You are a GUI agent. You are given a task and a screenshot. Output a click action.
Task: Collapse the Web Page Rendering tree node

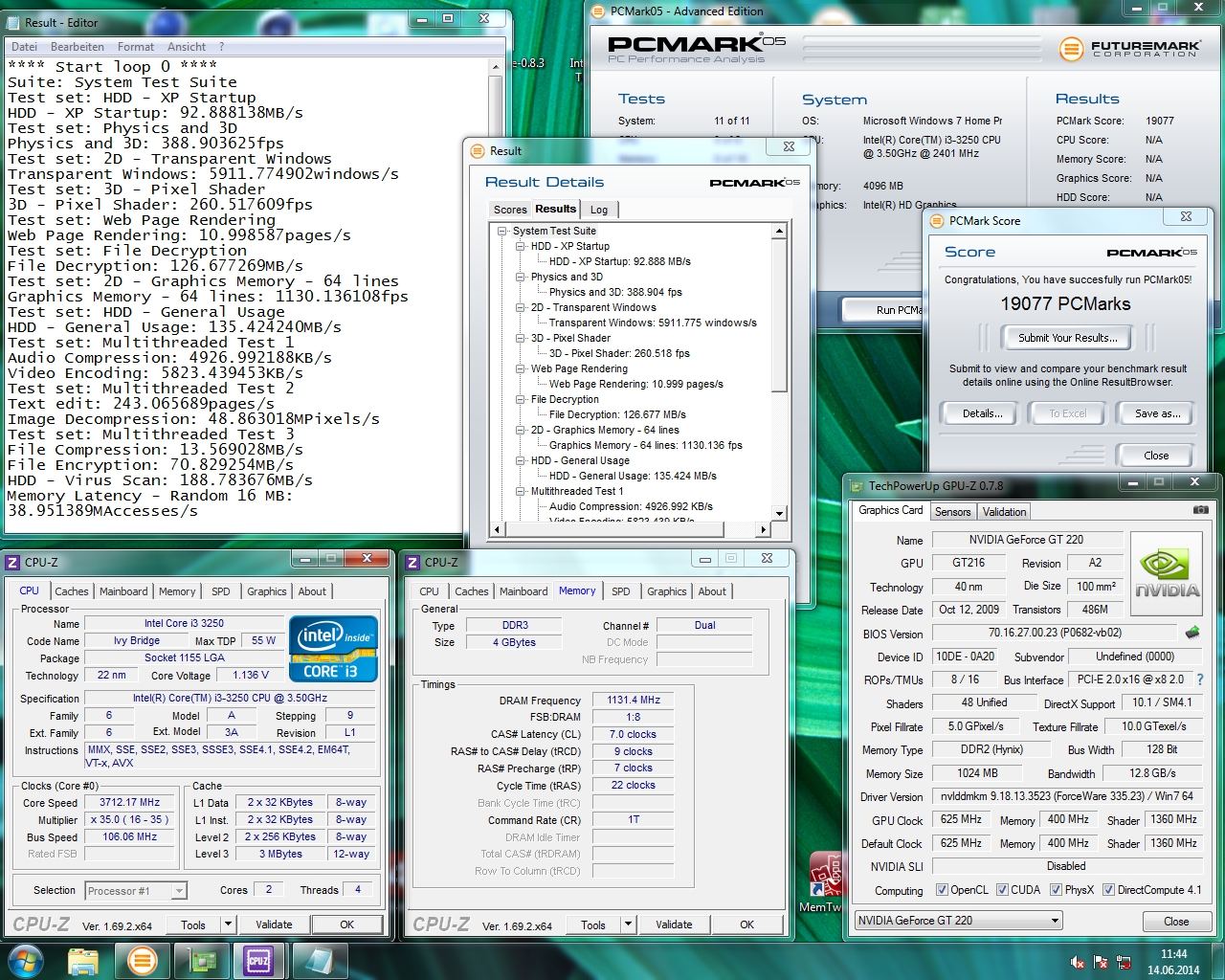(x=520, y=368)
